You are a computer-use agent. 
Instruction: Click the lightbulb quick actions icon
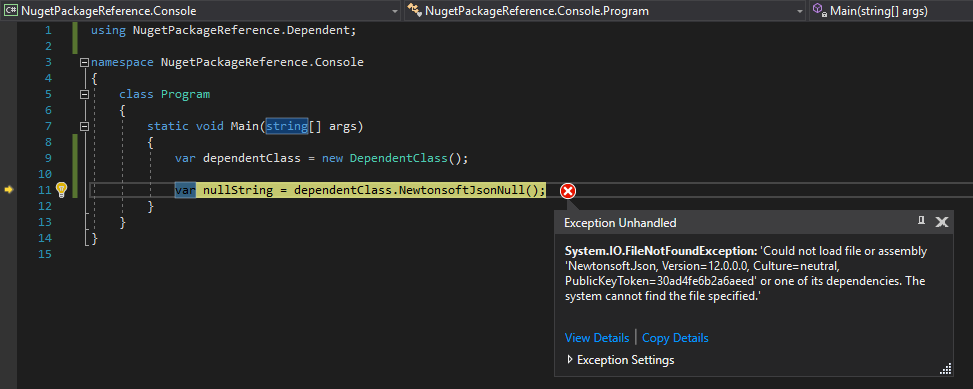61,190
